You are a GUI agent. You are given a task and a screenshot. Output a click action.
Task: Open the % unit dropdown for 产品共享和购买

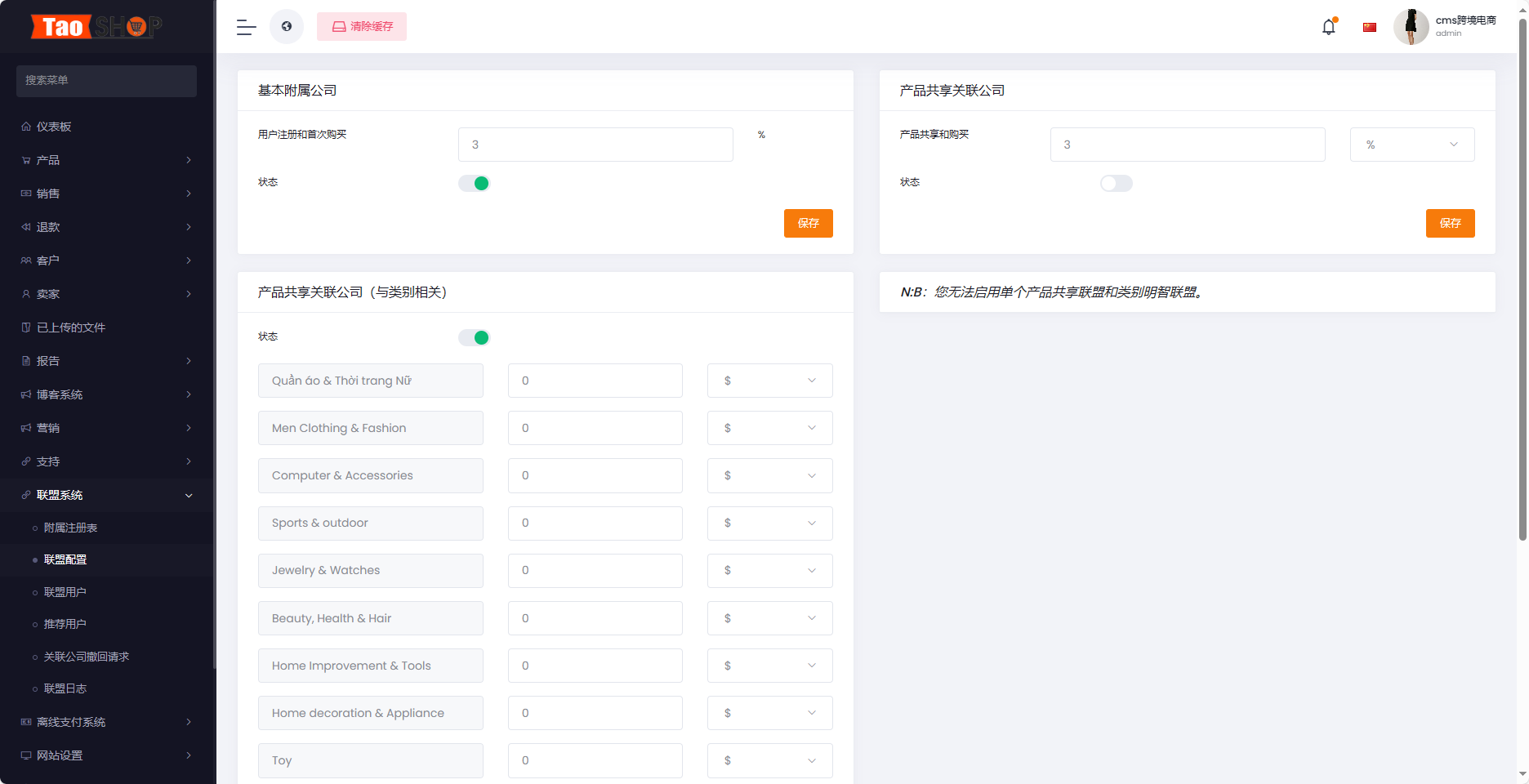point(1412,145)
